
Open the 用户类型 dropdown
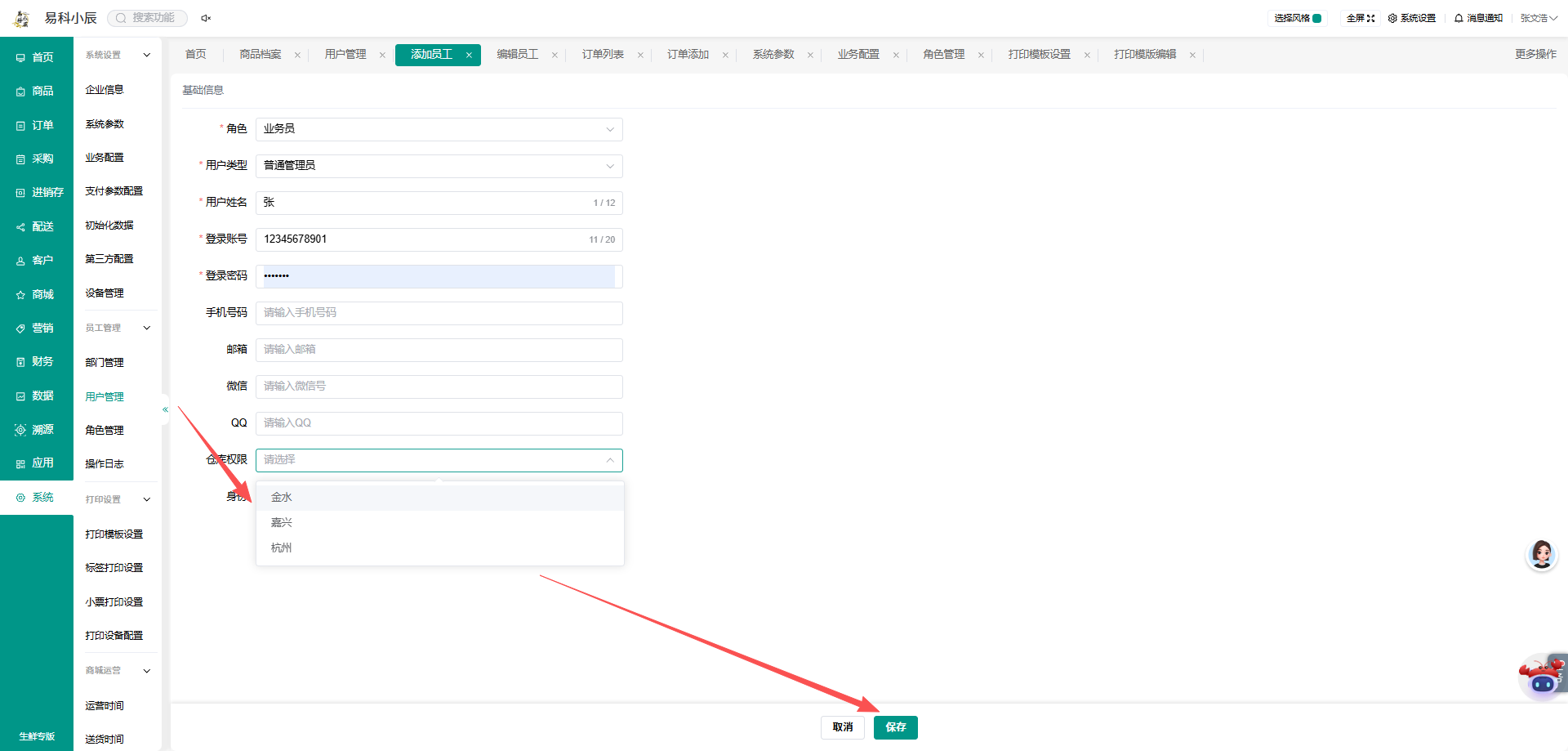[439, 166]
